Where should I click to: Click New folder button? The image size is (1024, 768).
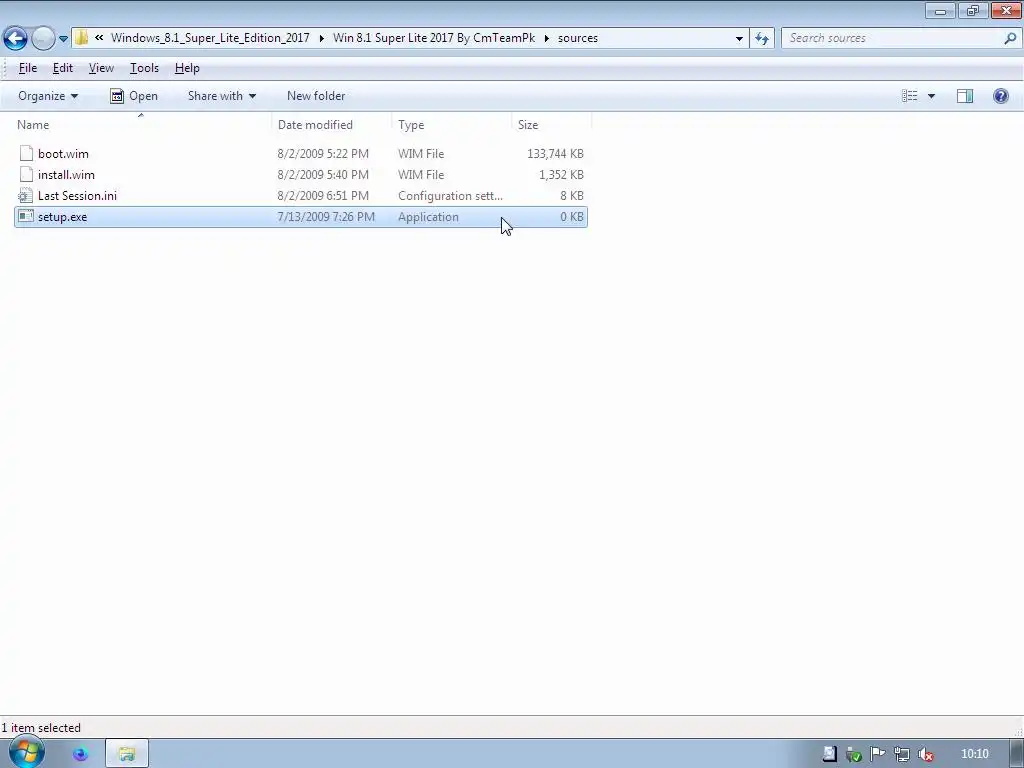tap(316, 96)
